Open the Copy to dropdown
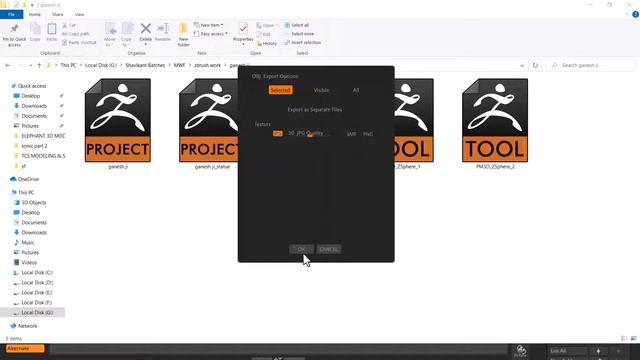Viewport: 640px width, 360px height. pyautogui.click(x=127, y=34)
